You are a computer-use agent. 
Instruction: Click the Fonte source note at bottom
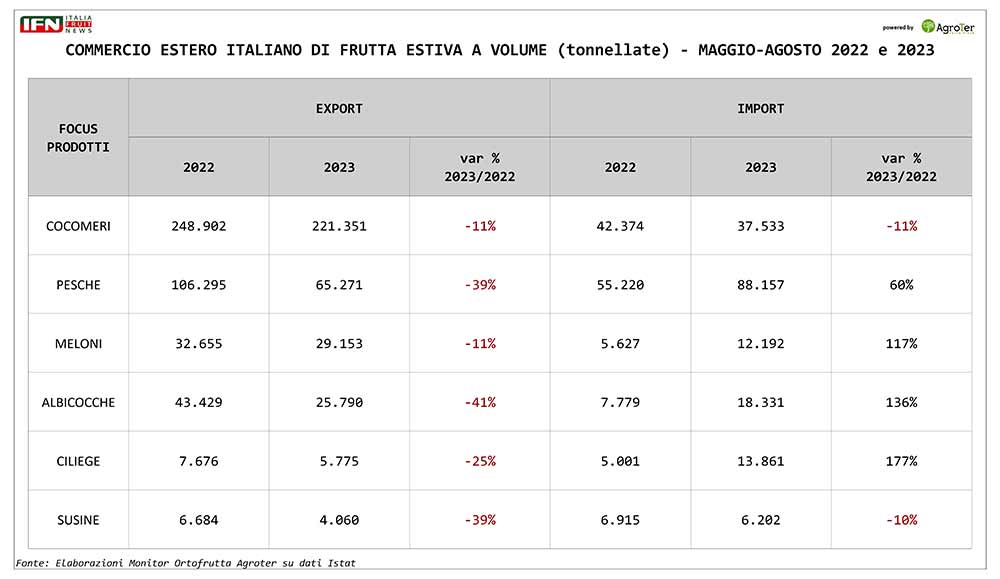(186, 563)
